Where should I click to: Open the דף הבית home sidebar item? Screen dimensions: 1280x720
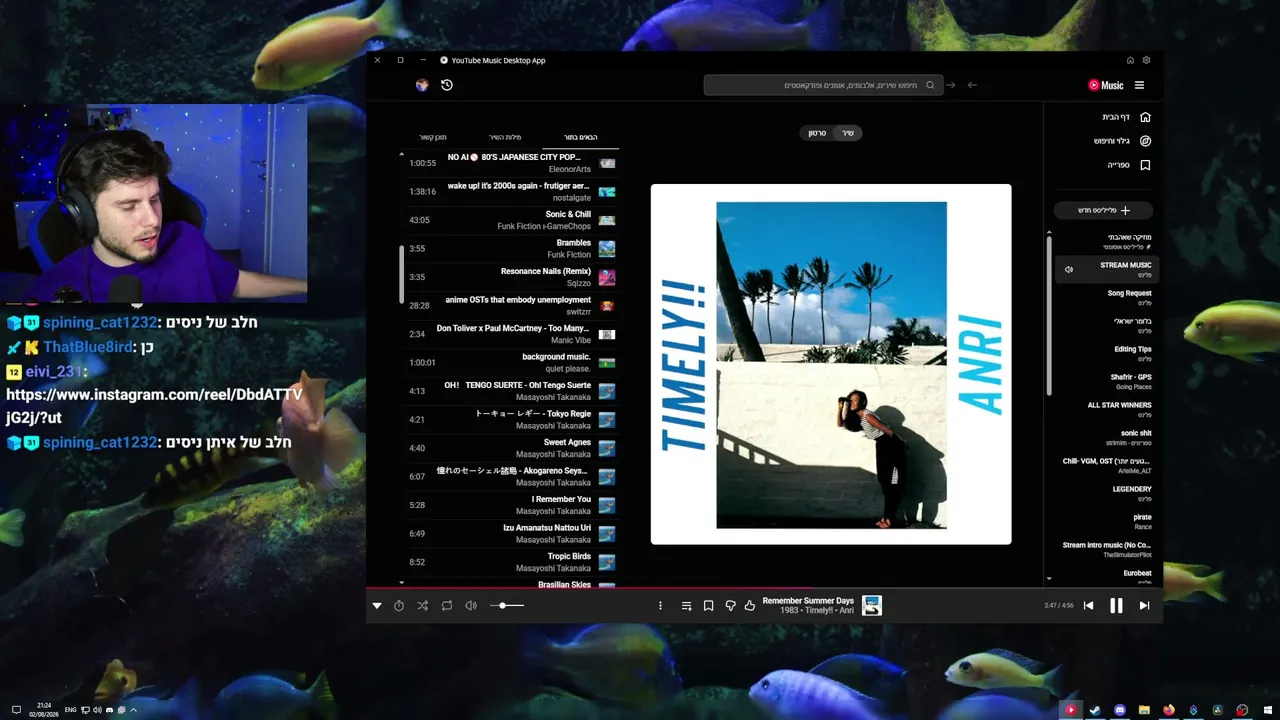pyautogui.click(x=1126, y=117)
